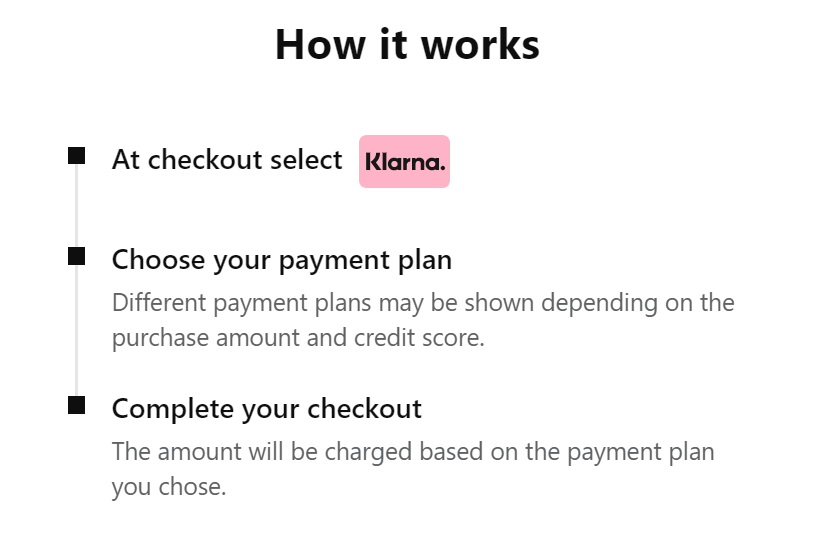Screen dimensions: 816x547
Task: Click the "you chose." line of text
Action: coord(169,488)
